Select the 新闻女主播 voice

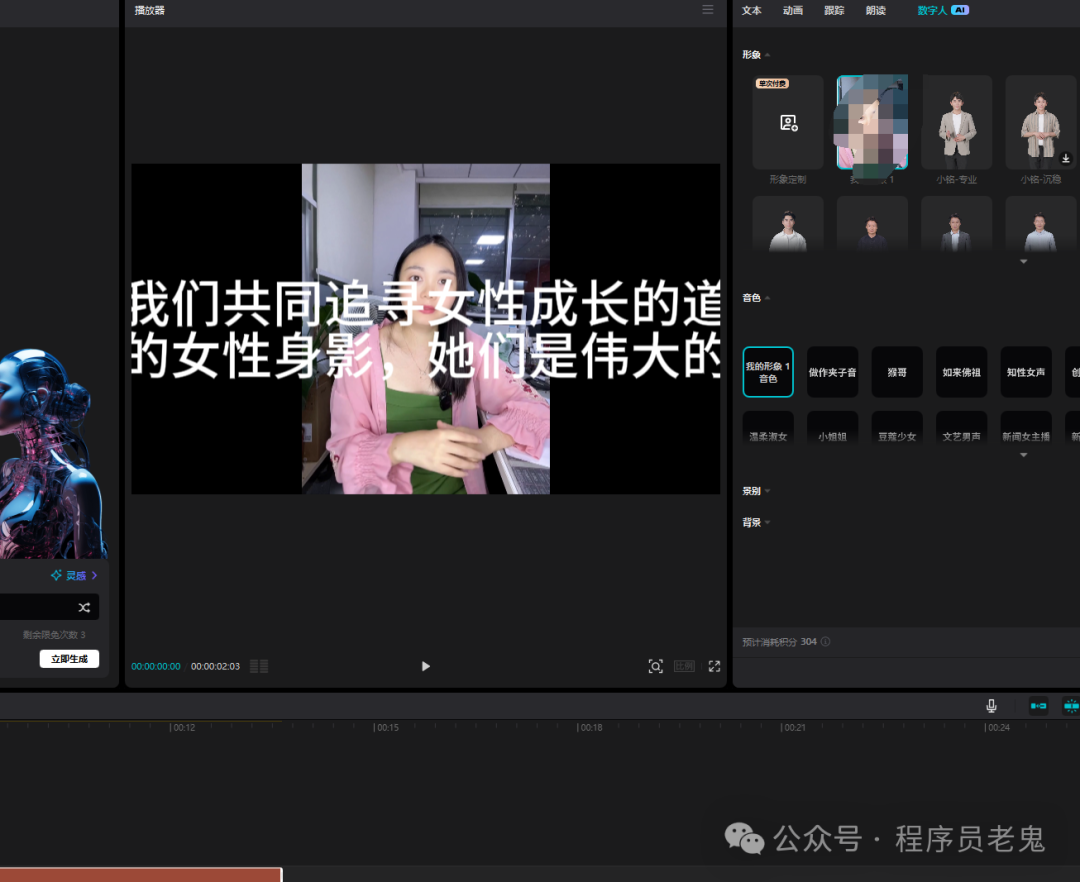point(1026,428)
